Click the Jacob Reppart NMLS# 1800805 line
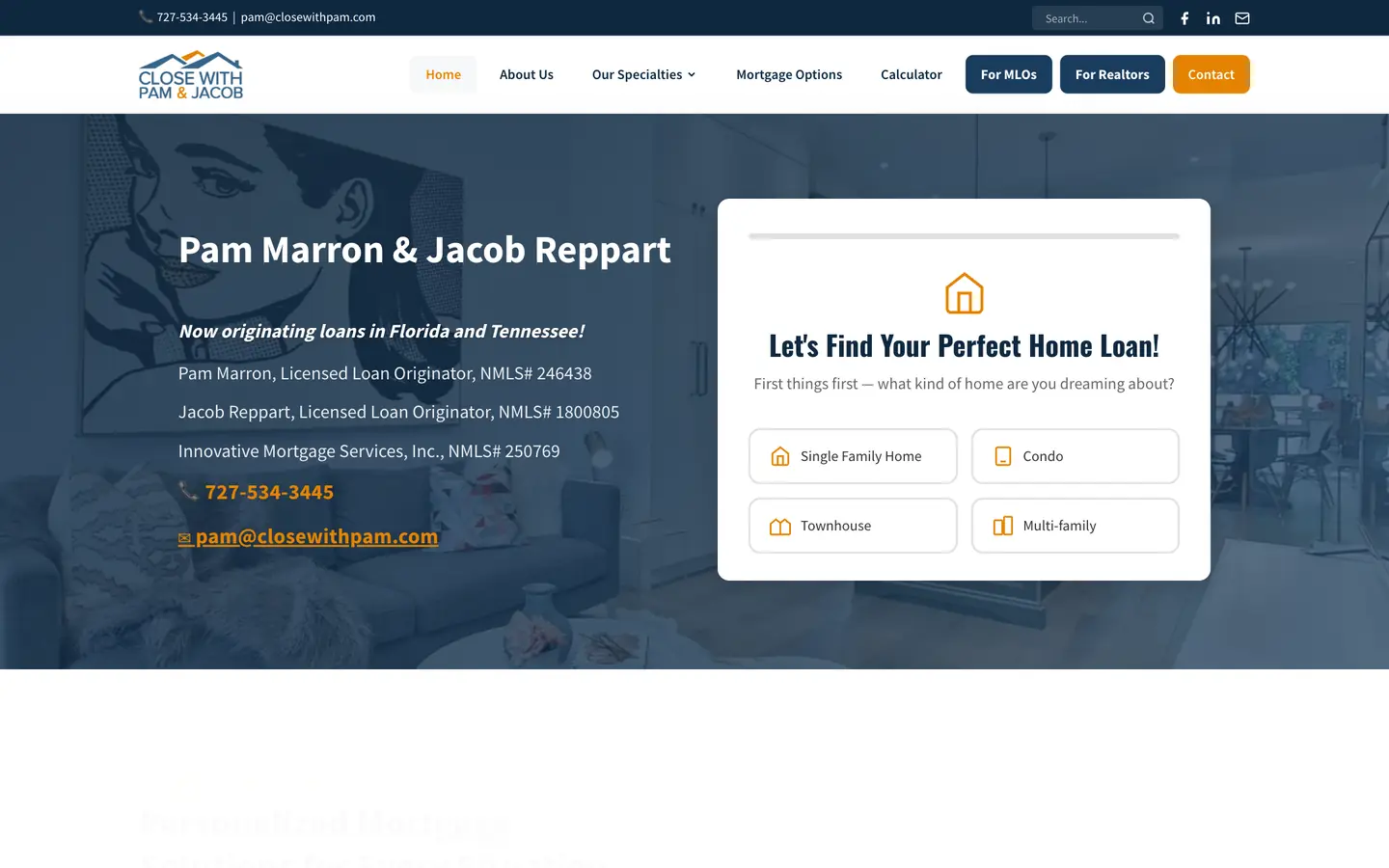 398,412
